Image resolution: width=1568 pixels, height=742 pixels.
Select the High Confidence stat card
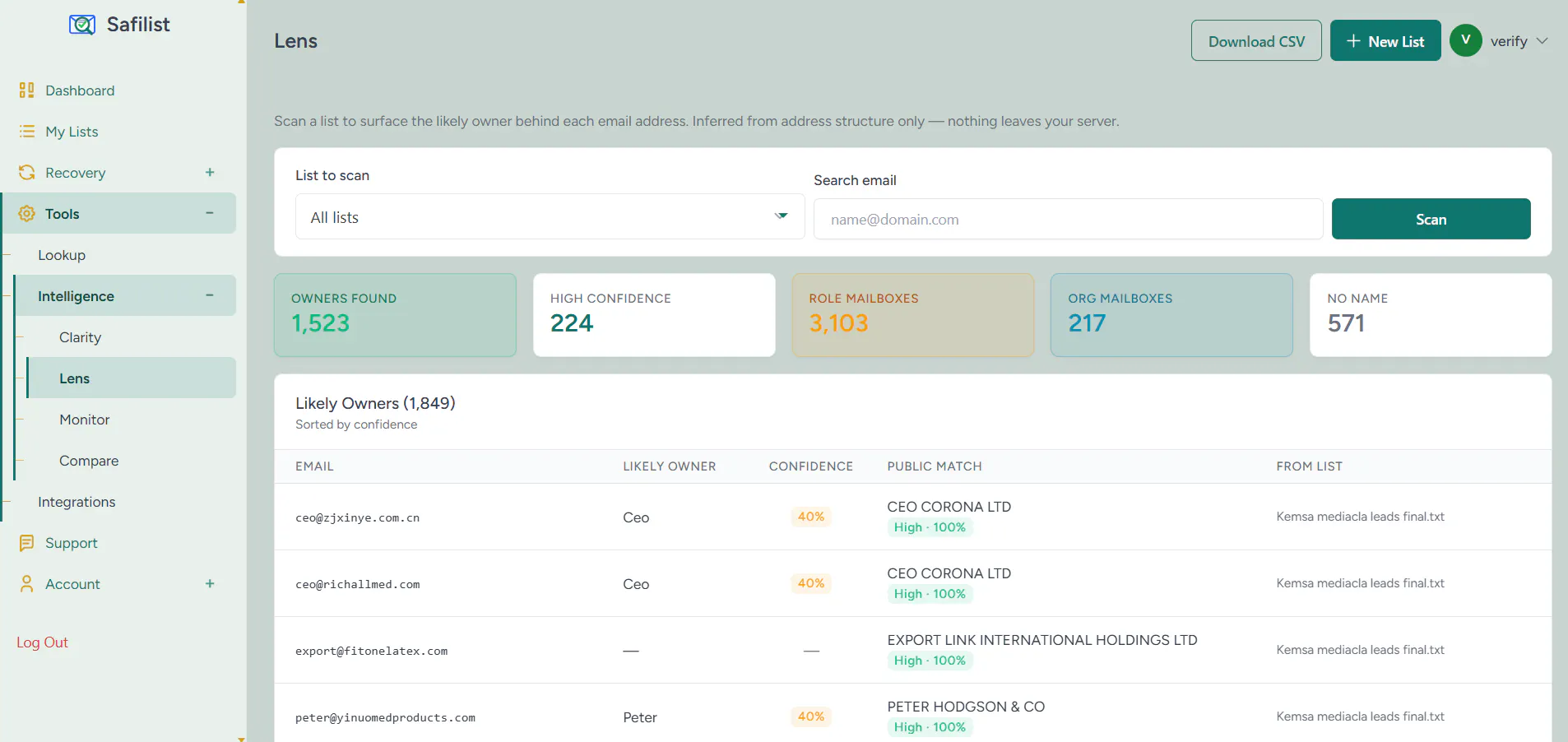654,315
